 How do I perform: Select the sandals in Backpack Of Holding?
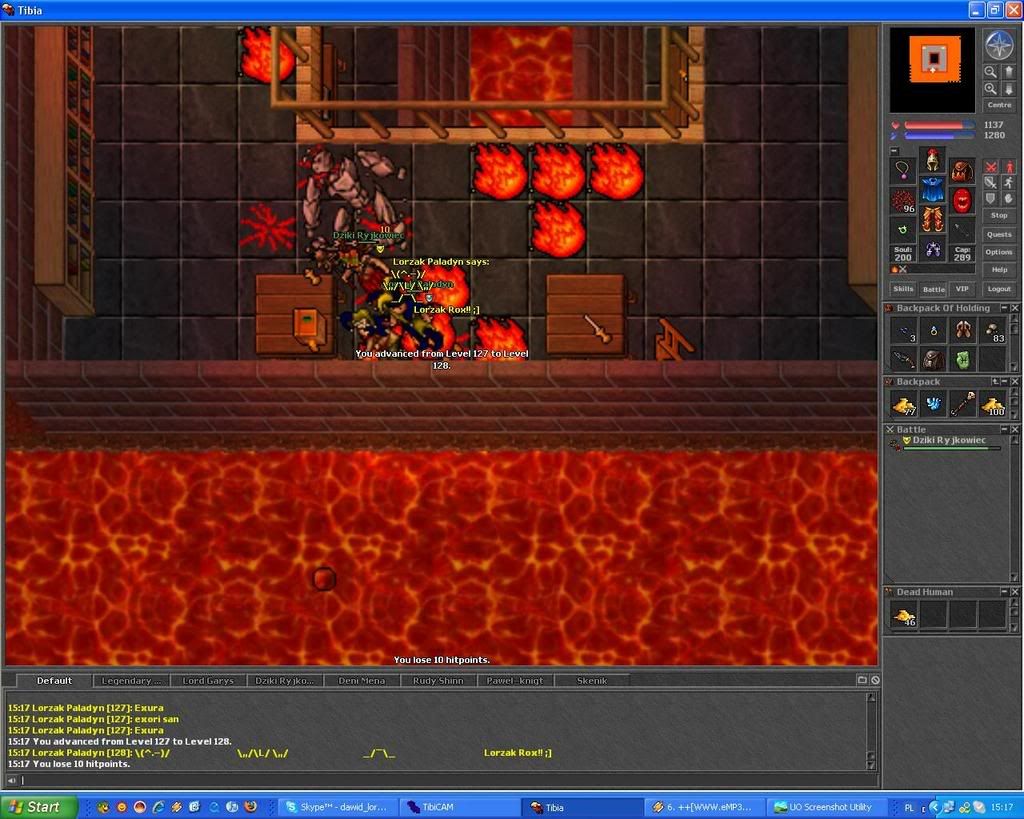pos(963,330)
